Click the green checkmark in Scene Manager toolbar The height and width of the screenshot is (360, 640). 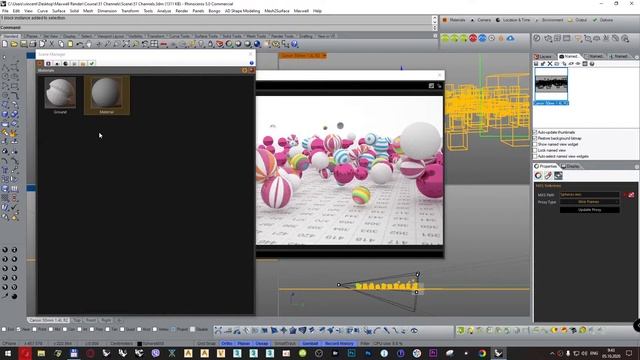pyautogui.click(x=92, y=63)
